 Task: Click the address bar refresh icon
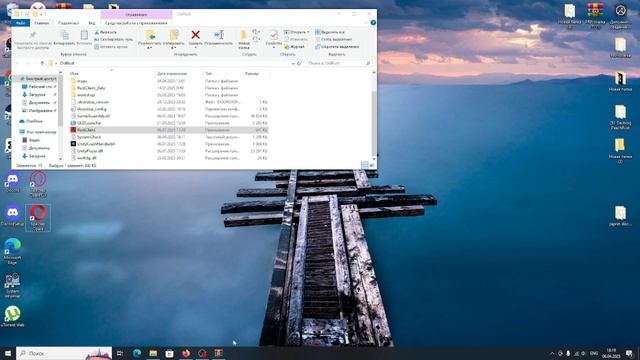(x=299, y=63)
